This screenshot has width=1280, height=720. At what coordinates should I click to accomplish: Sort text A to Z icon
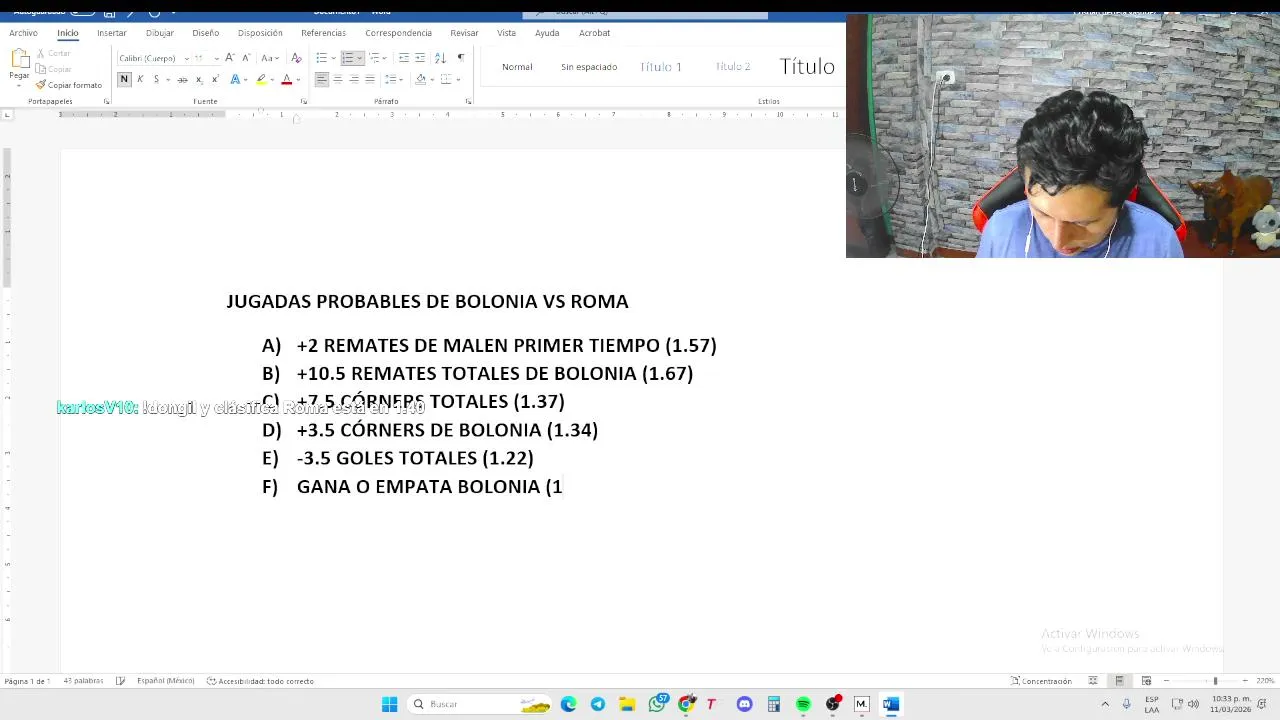(440, 58)
